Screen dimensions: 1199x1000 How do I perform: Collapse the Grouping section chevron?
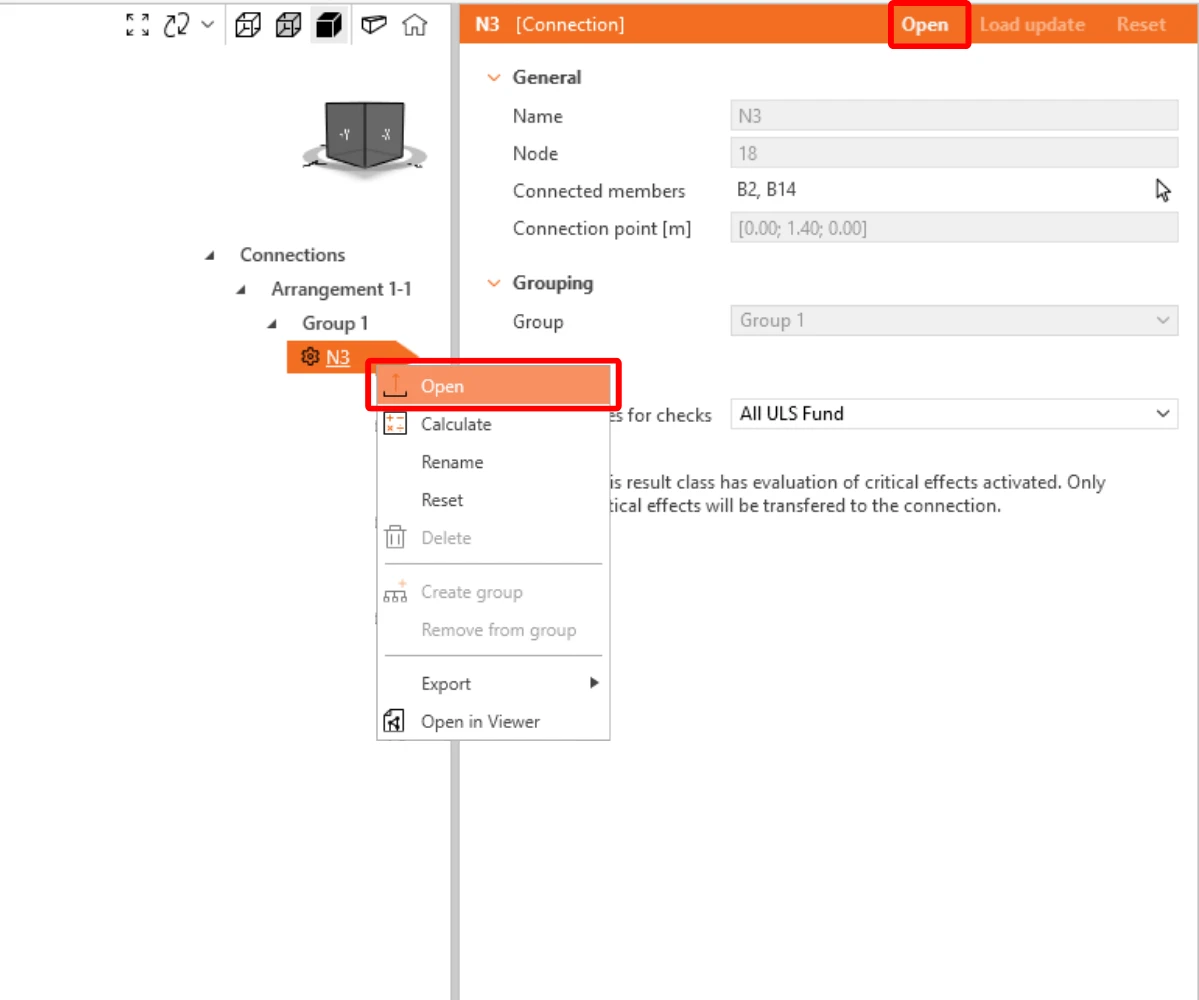tap(494, 283)
